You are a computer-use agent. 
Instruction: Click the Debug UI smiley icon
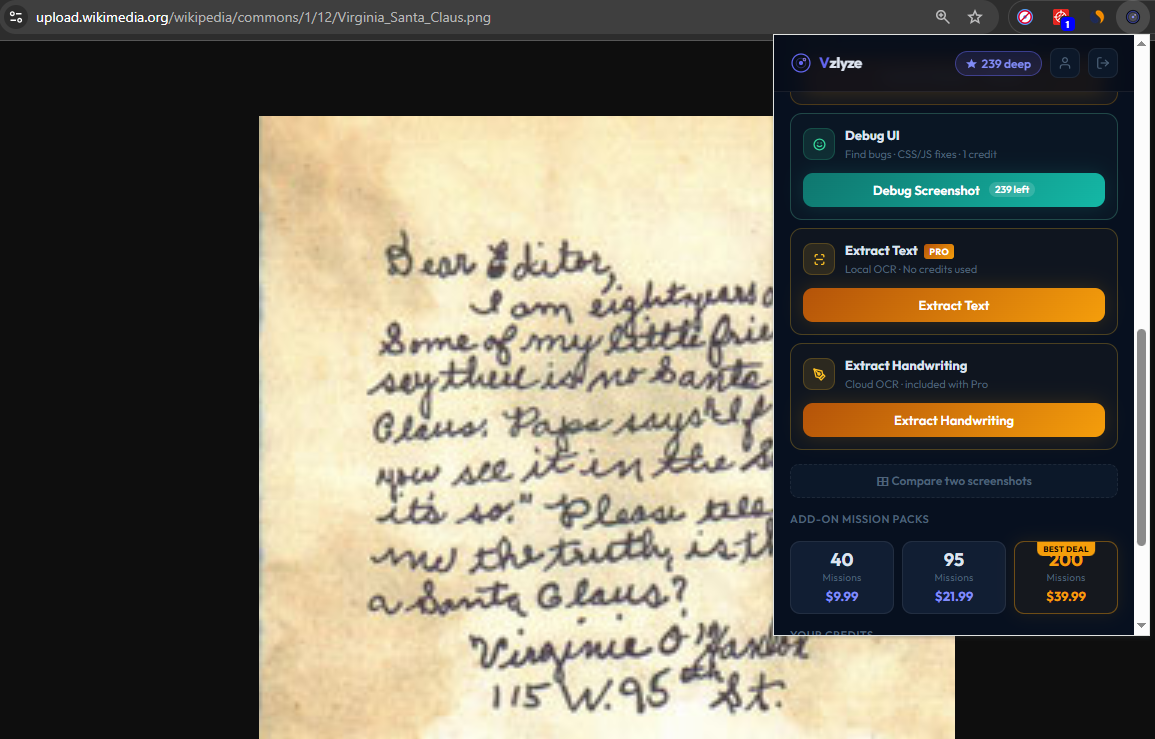click(x=818, y=144)
